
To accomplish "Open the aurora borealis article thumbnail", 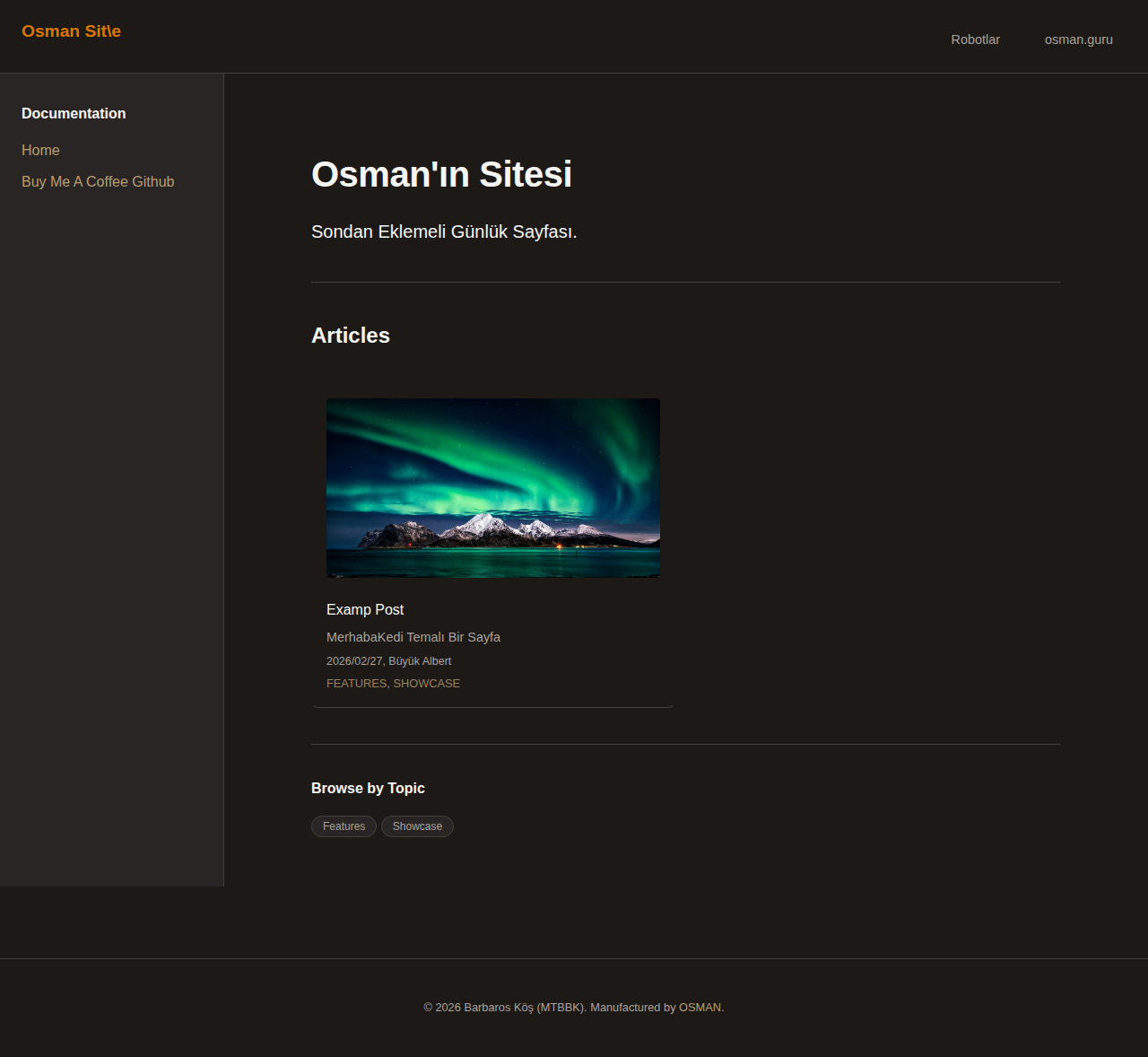I will pyautogui.click(x=493, y=488).
